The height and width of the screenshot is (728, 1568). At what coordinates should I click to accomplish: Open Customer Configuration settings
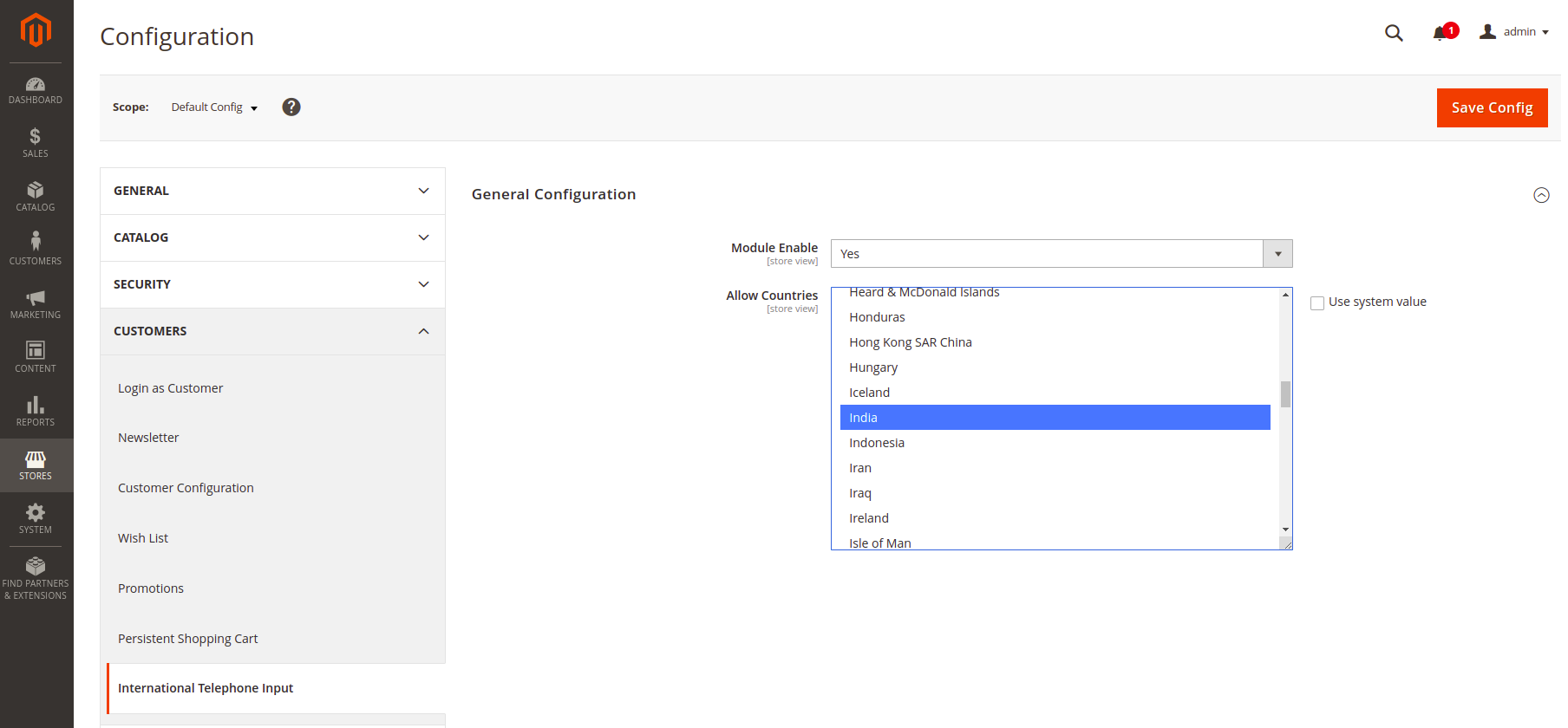pyautogui.click(x=186, y=488)
